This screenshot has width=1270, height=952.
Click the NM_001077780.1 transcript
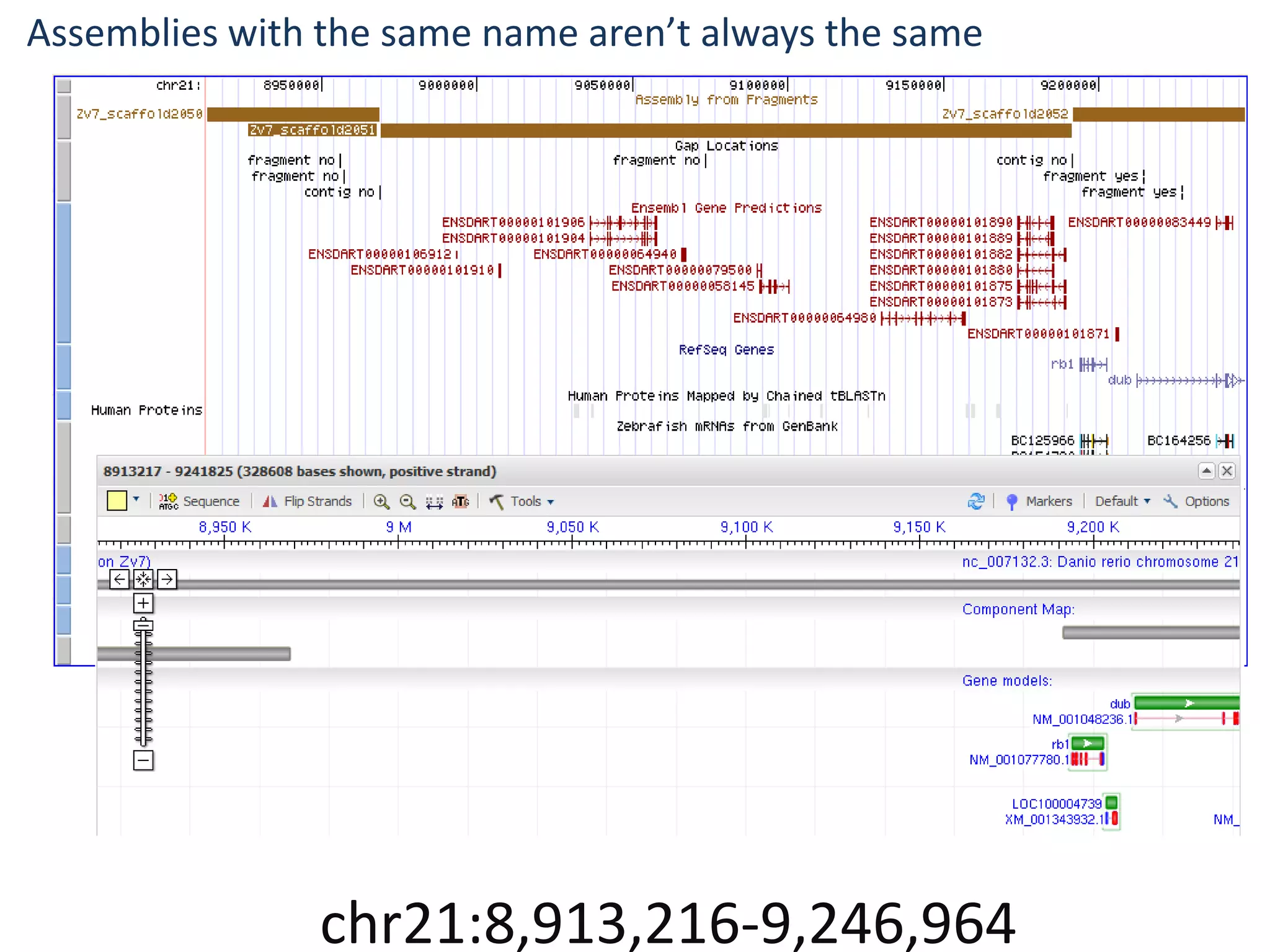coord(1037,760)
